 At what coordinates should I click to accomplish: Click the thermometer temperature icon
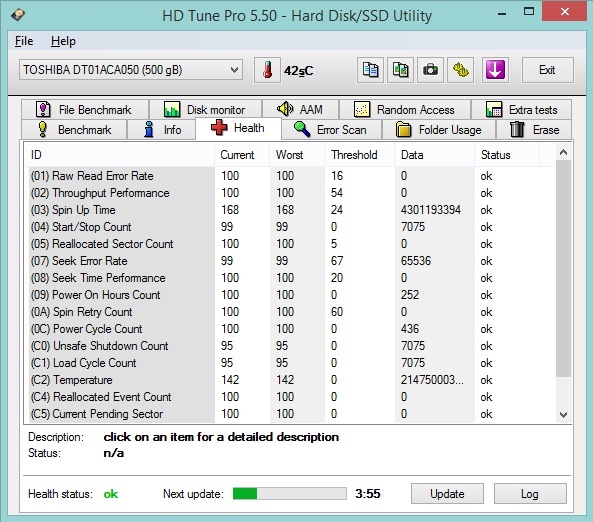pos(267,70)
